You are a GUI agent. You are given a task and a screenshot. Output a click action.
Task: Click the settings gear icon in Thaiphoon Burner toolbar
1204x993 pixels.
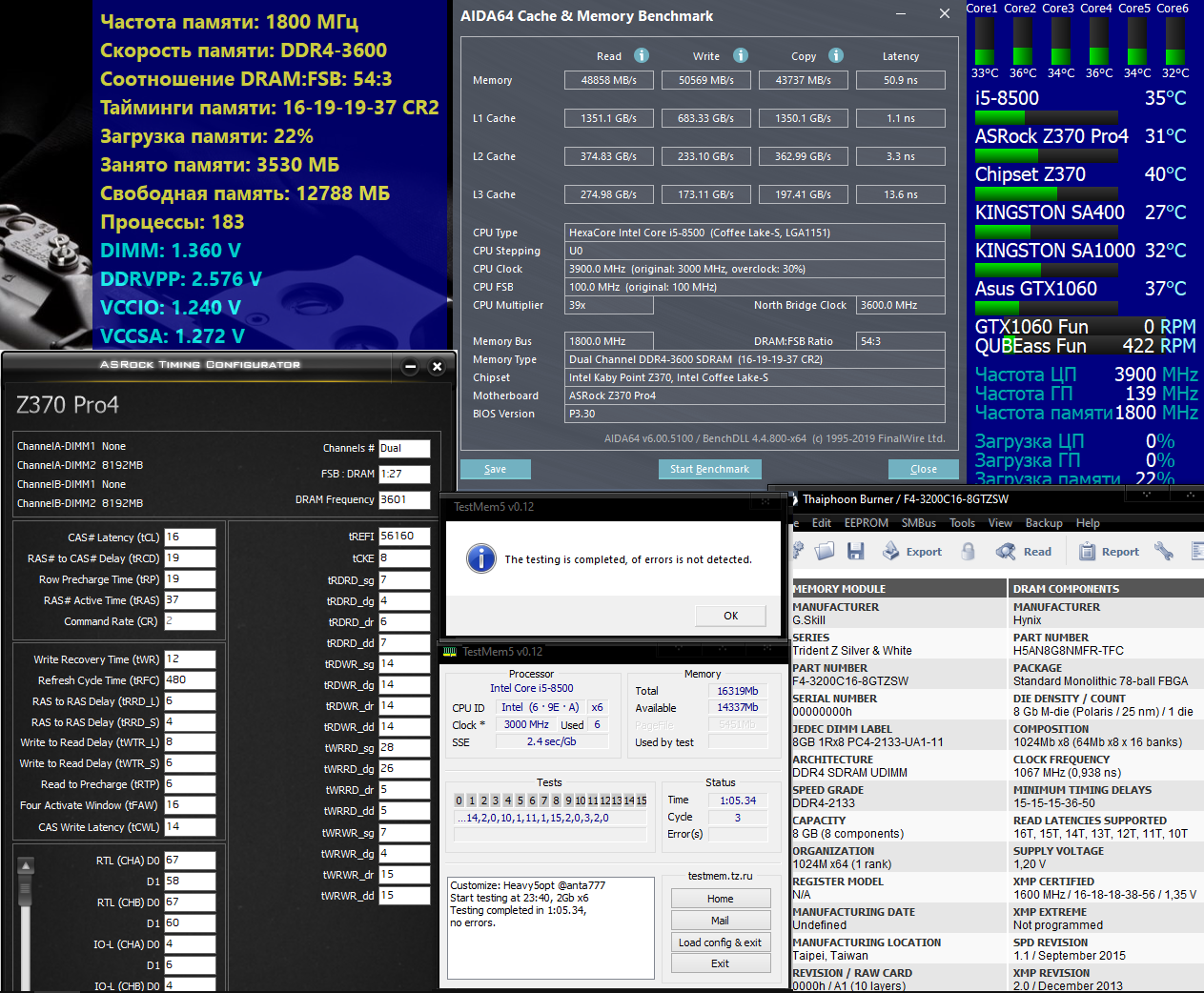coord(798,551)
